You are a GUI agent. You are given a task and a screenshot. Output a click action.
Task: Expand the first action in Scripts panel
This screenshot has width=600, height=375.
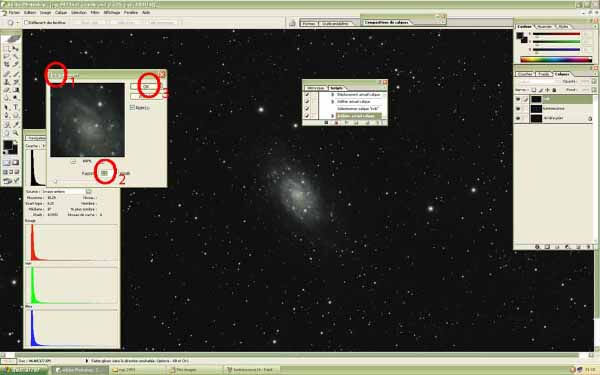coord(333,95)
